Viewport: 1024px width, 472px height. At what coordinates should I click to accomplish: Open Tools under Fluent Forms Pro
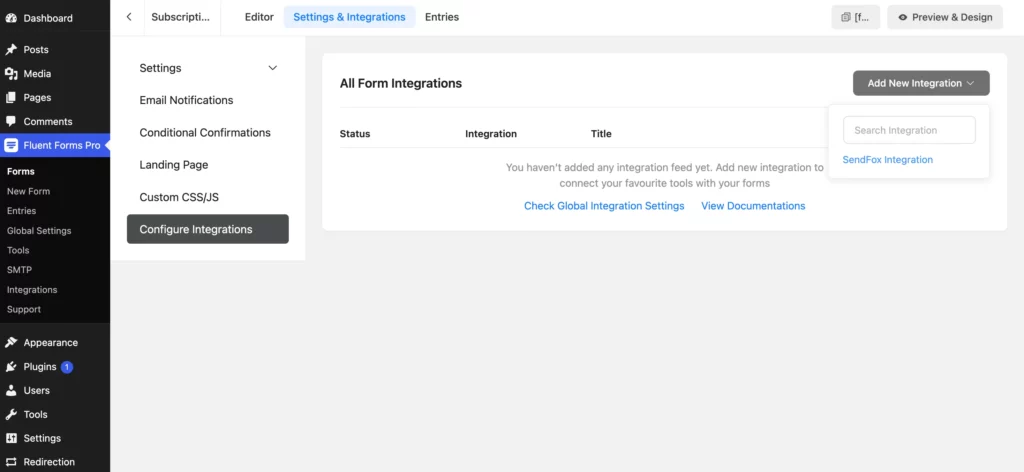(x=18, y=250)
